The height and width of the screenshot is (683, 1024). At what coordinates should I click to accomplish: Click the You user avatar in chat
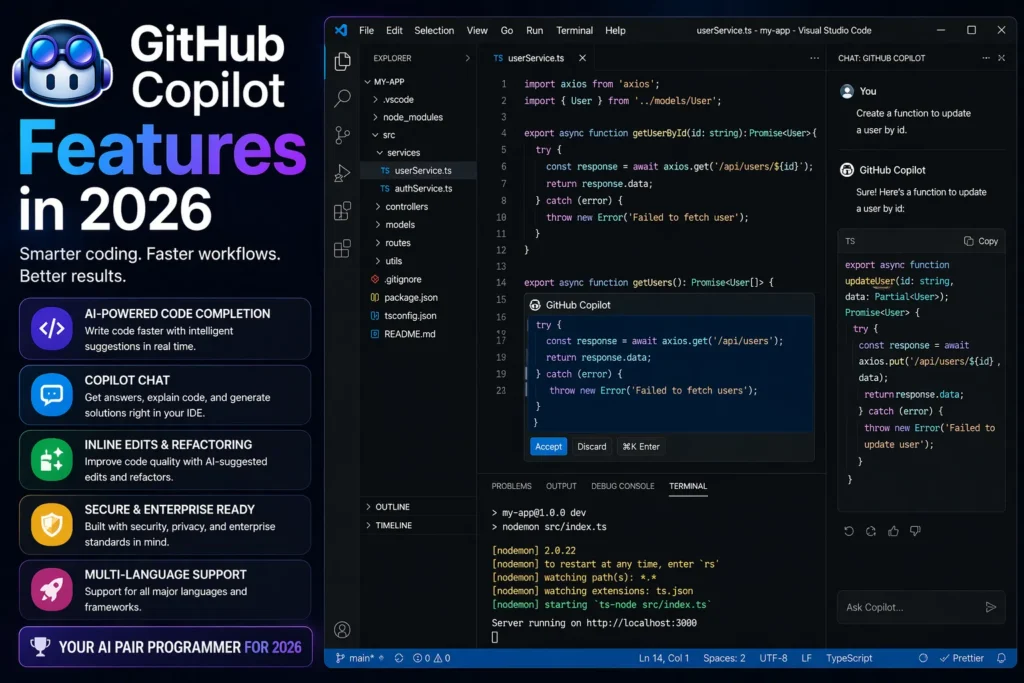pos(847,91)
